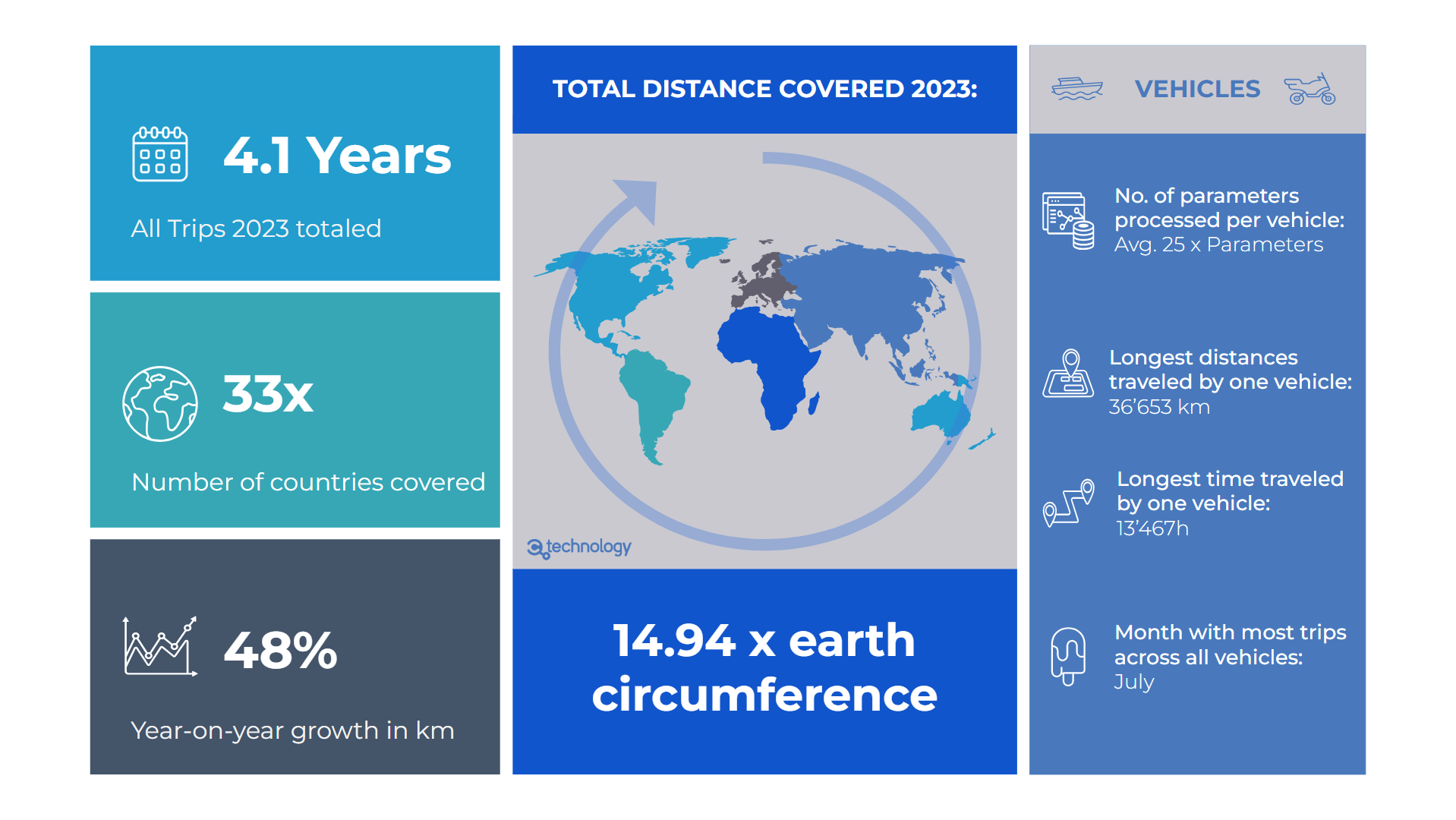
Task: Click the "VEHICLES" title
Action: (1197, 89)
